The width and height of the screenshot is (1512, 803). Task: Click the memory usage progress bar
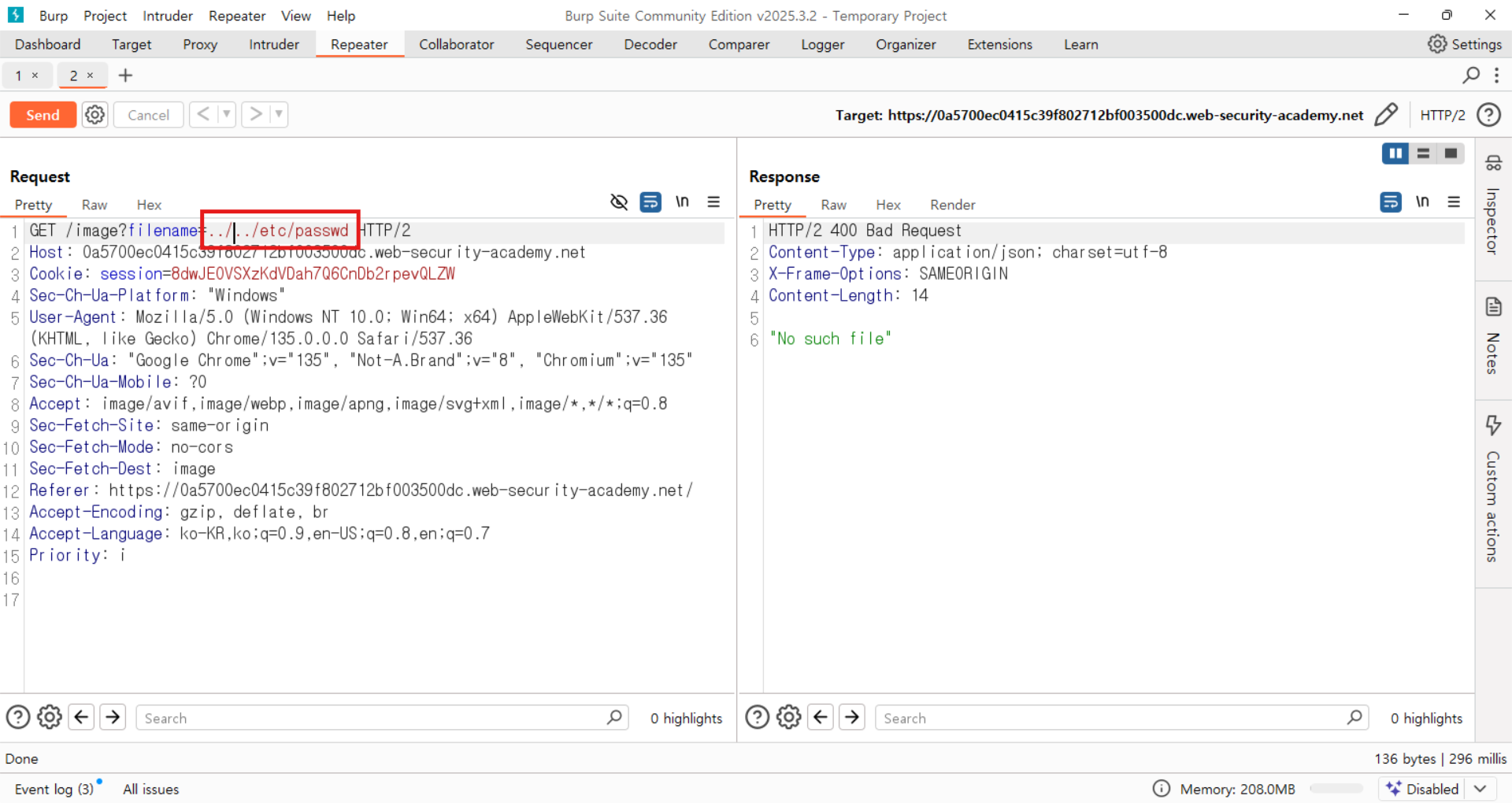[x=1336, y=789]
